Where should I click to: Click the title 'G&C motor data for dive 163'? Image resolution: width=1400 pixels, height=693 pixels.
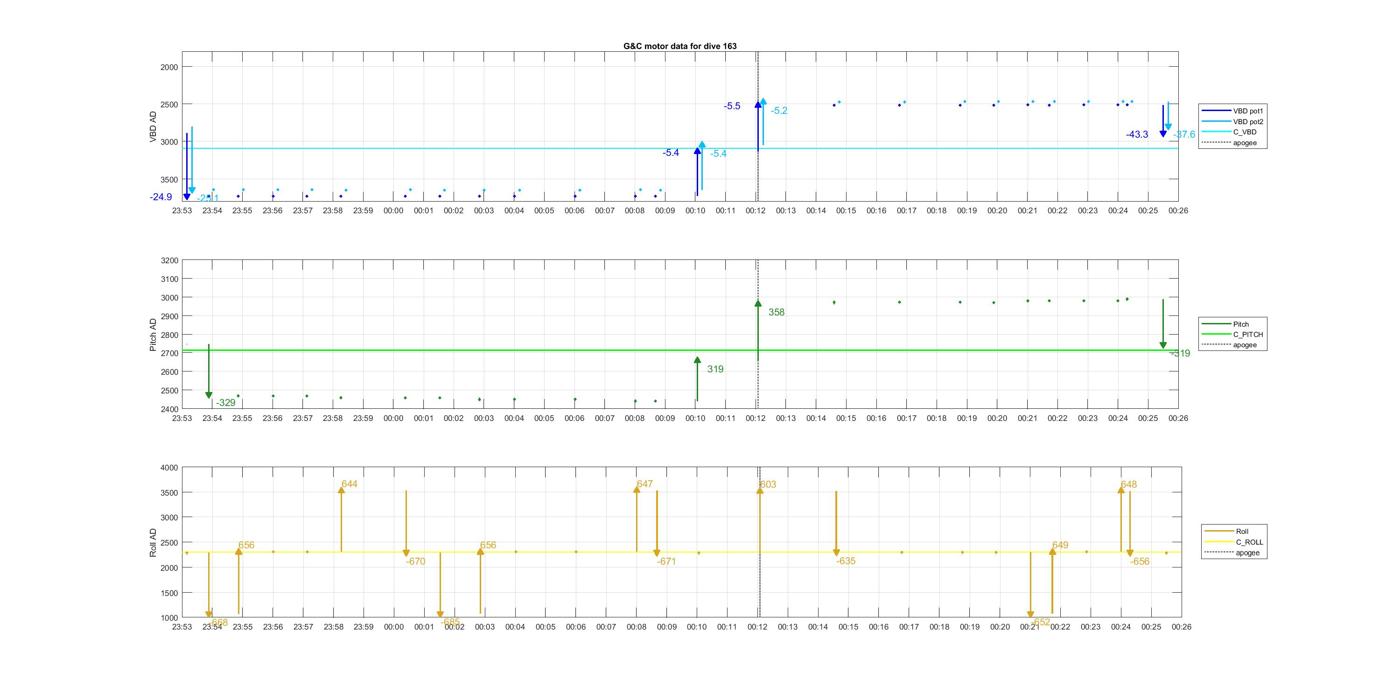pyautogui.click(x=680, y=46)
